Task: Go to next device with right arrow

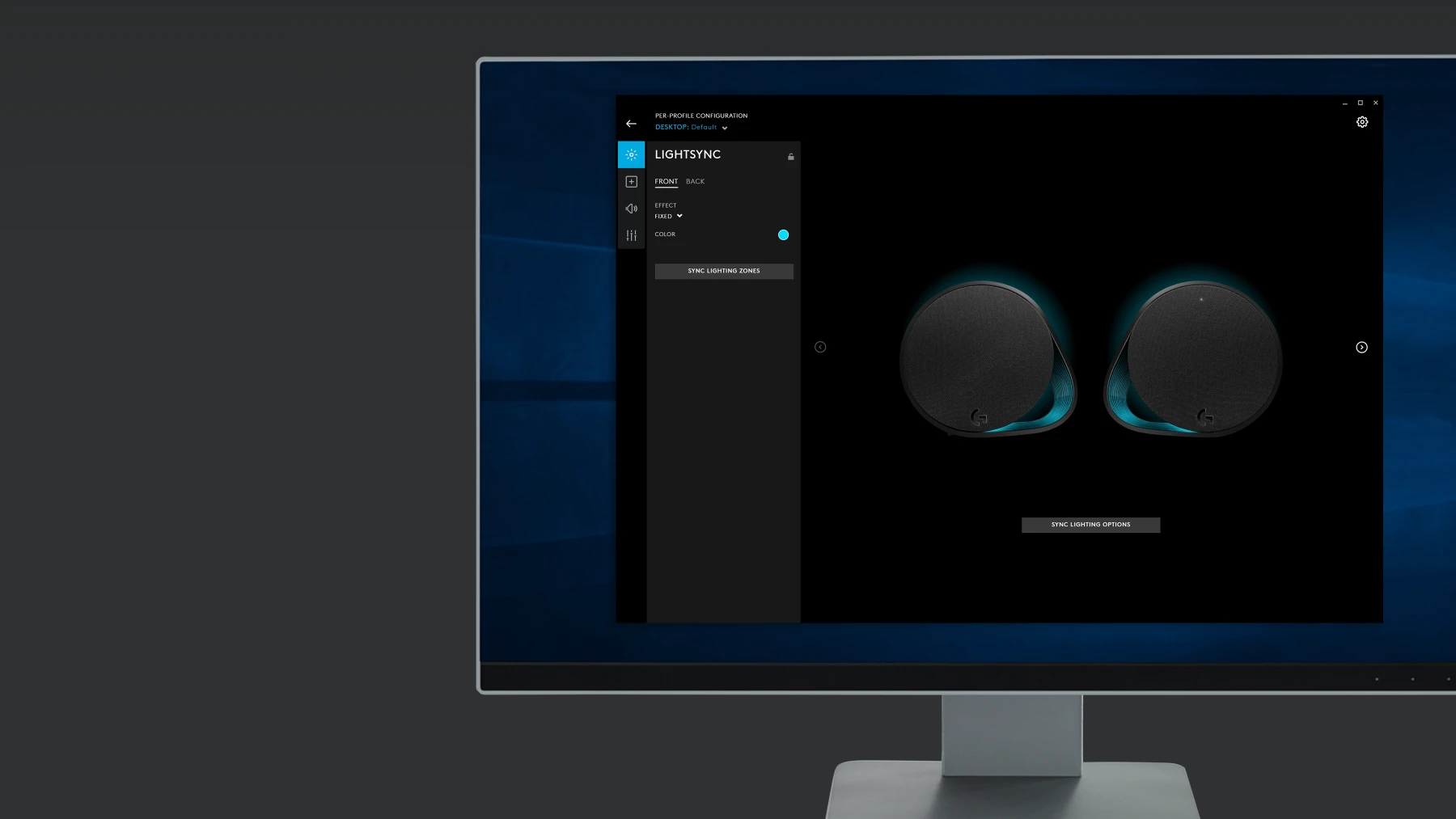Action: coord(1361,347)
